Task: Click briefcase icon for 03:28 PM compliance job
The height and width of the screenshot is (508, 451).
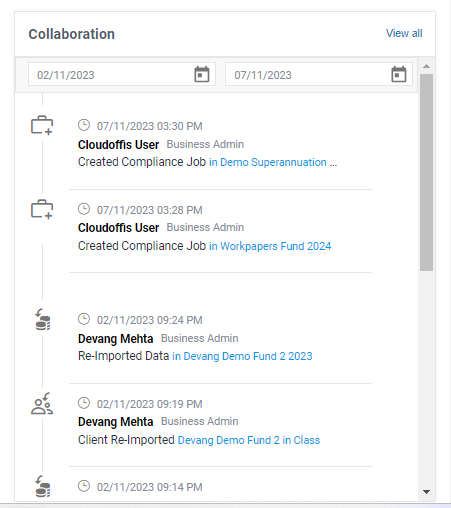Action: [42, 209]
